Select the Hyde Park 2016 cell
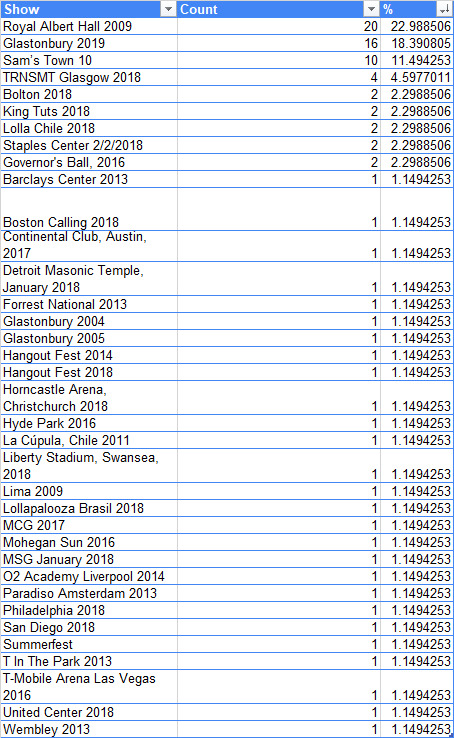The width and height of the screenshot is (454, 738). (89, 423)
